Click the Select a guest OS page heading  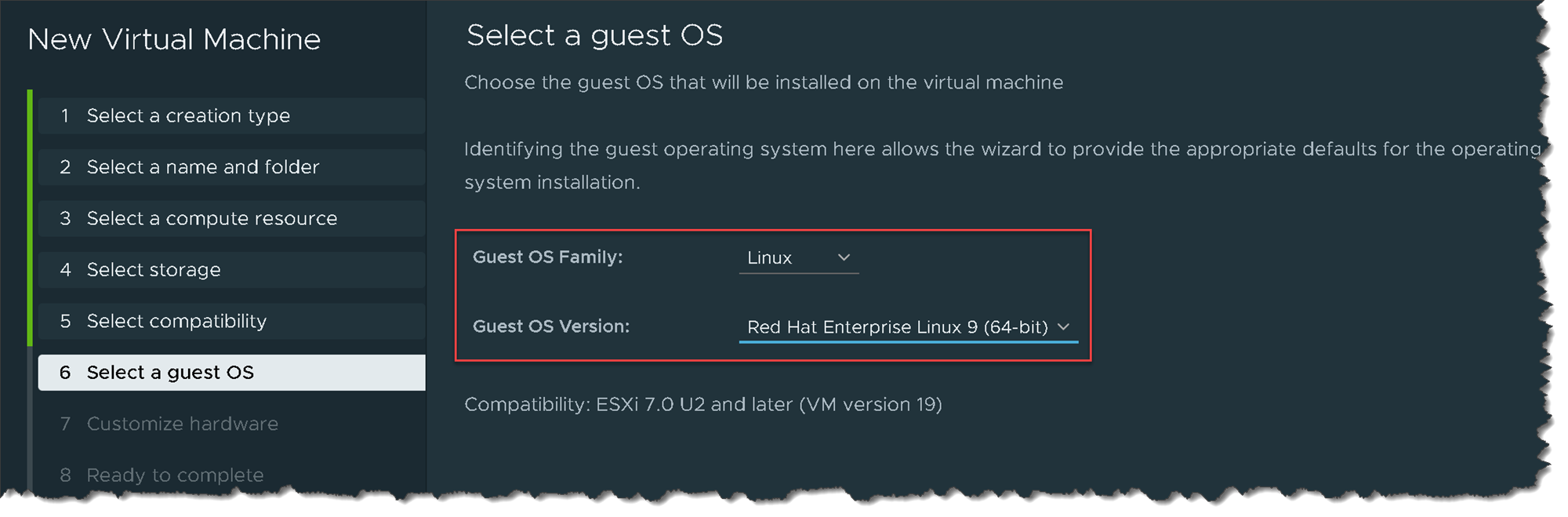(x=594, y=36)
